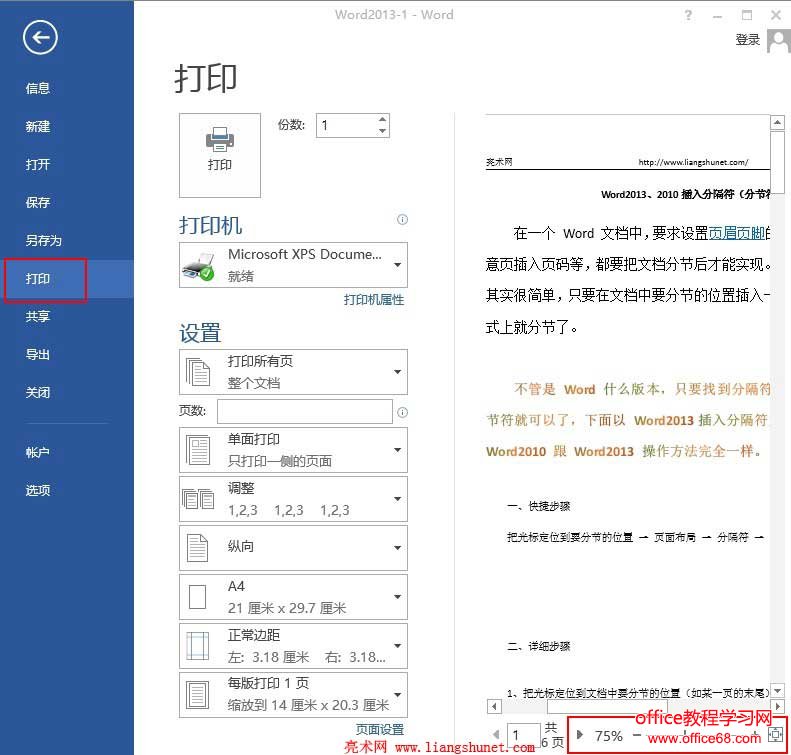Decrease copies with the down spinner arrow
791x755 pixels.
(x=382, y=131)
